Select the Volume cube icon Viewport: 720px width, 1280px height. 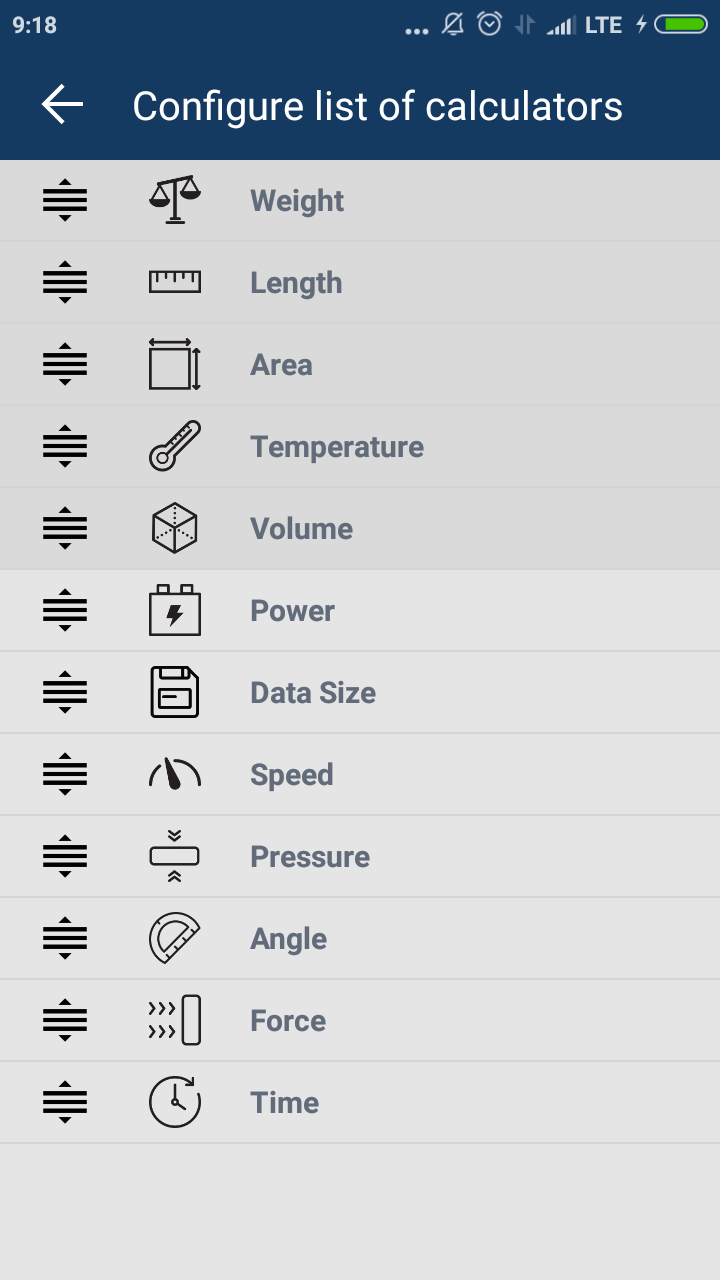point(175,528)
